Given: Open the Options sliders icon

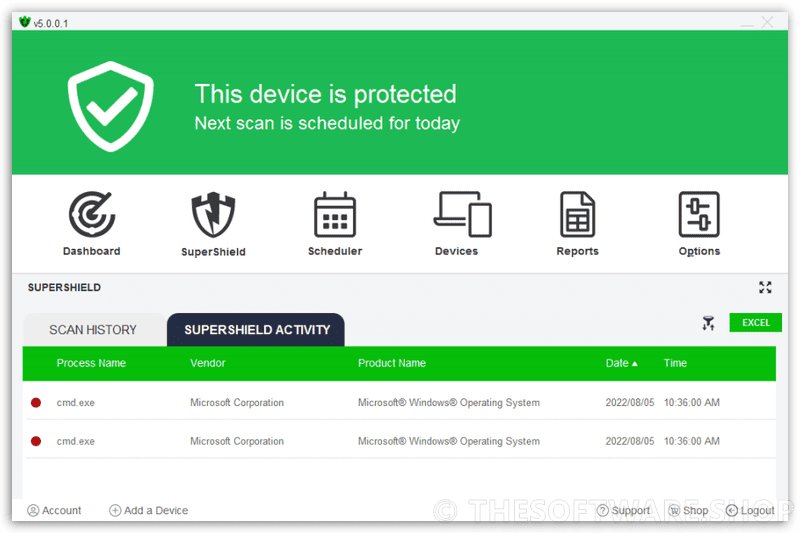Looking at the screenshot, I should tap(699, 214).
